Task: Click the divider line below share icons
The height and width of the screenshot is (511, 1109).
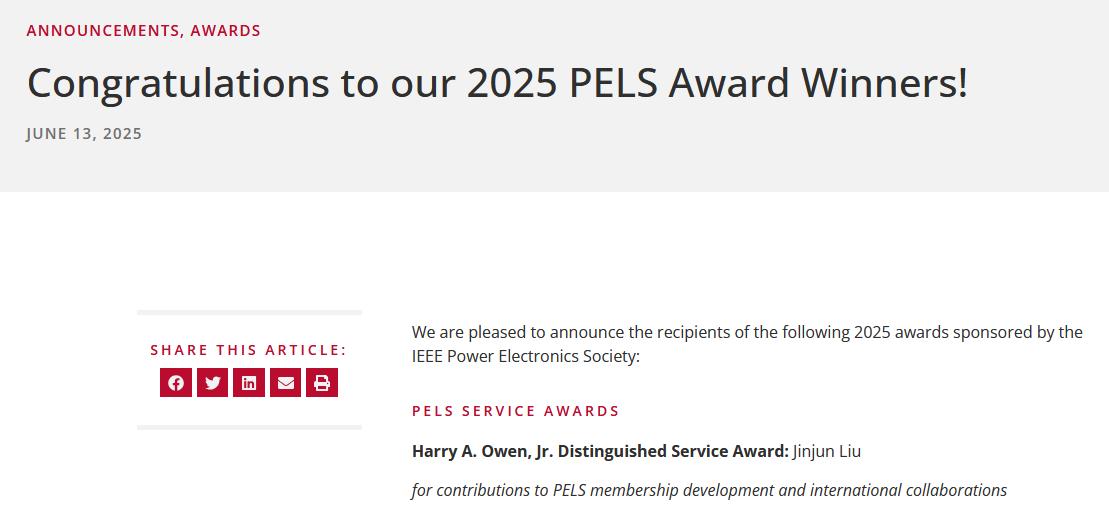Action: 249,427
